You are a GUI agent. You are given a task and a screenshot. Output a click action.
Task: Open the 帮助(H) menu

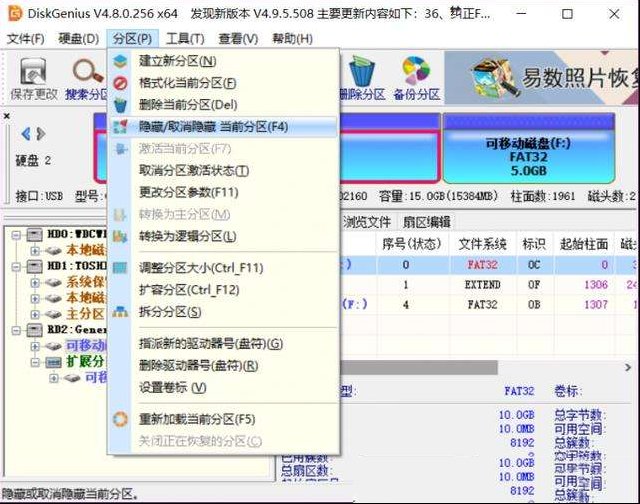coord(292,39)
